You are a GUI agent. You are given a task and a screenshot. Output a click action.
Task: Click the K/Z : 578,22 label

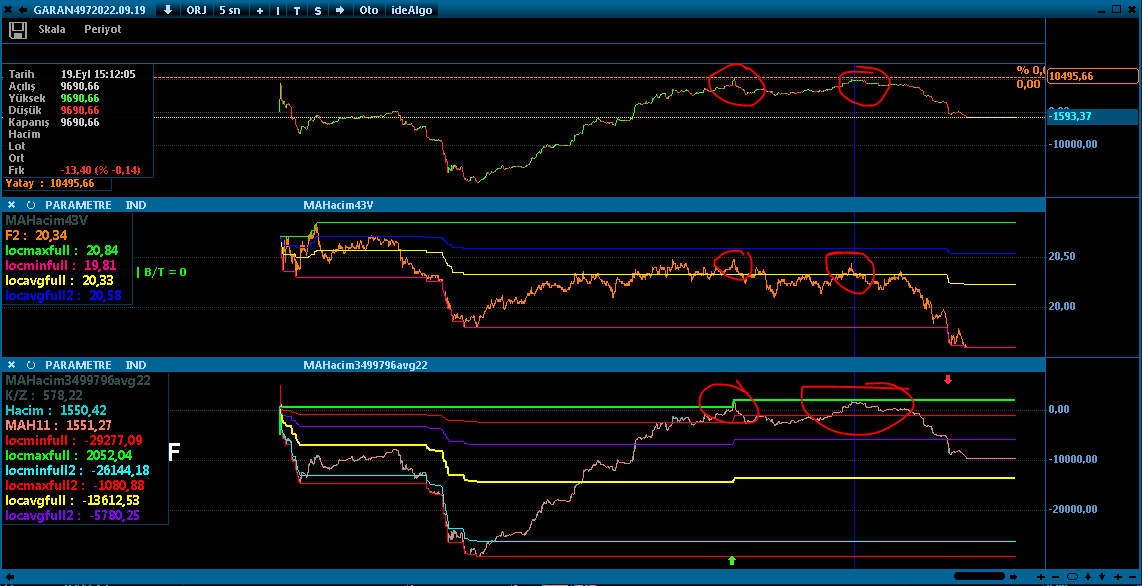pos(43,395)
